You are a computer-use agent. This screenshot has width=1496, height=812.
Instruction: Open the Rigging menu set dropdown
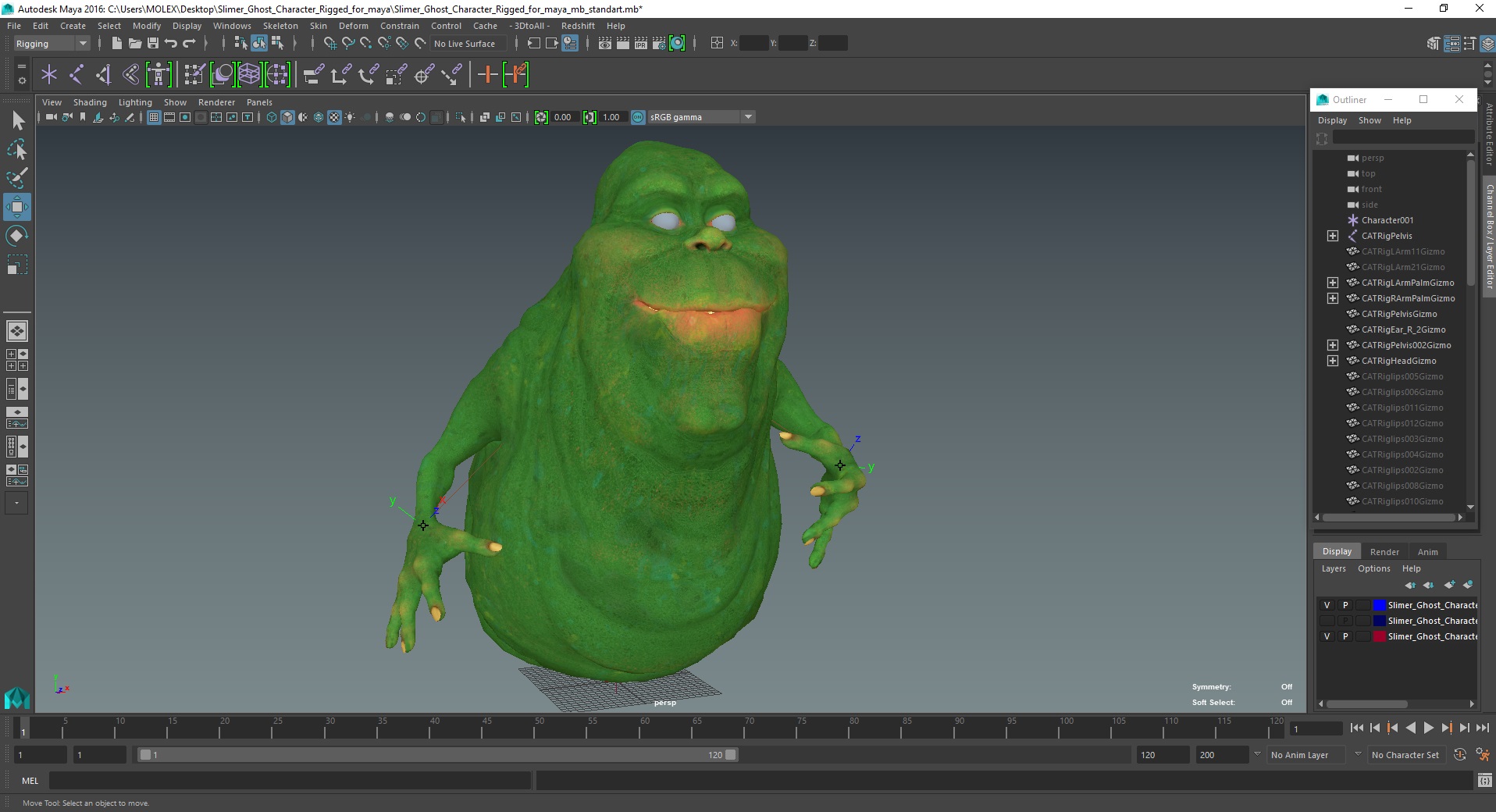pos(52,44)
